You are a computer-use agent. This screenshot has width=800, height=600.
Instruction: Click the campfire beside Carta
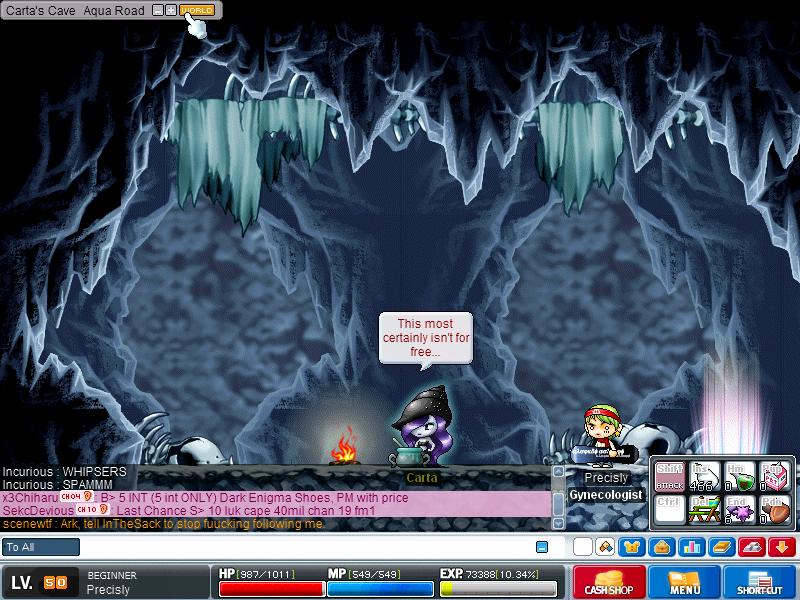(x=344, y=445)
